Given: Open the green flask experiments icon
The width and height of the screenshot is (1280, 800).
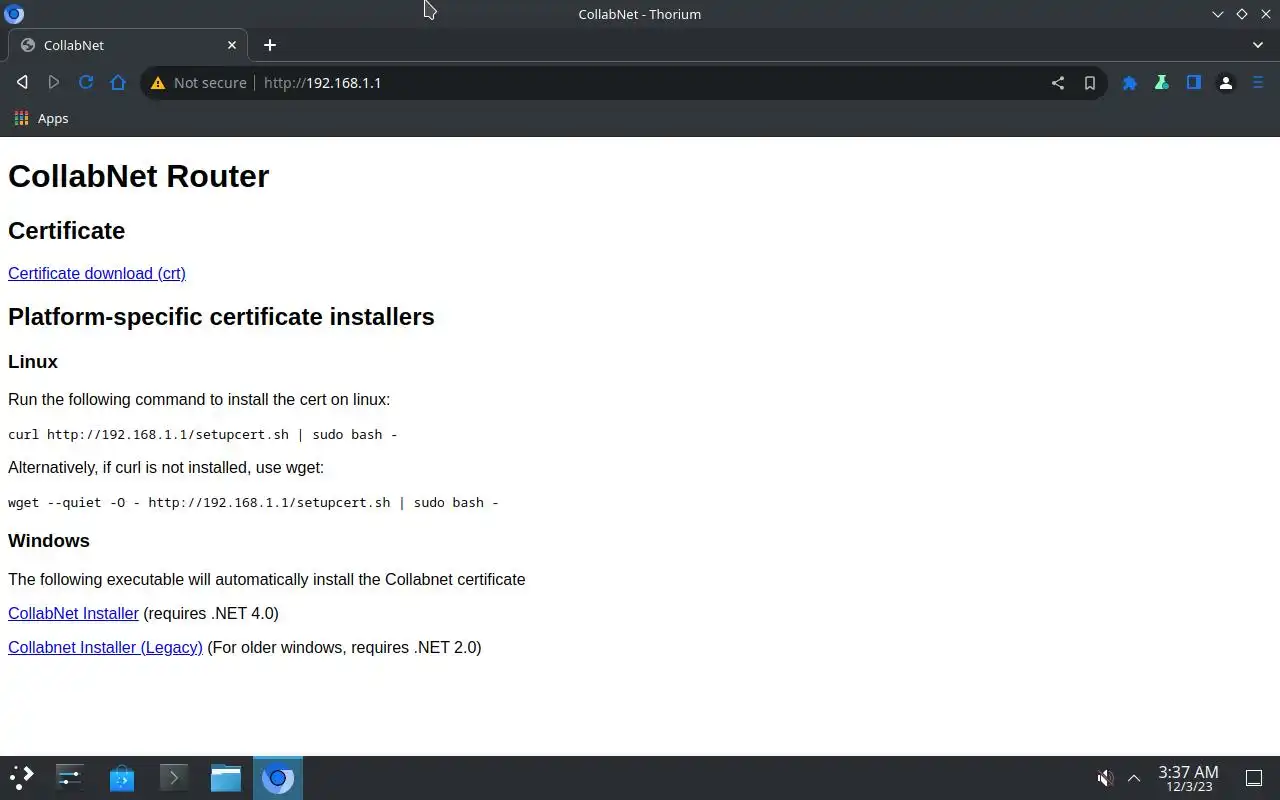Looking at the screenshot, I should [x=1162, y=83].
